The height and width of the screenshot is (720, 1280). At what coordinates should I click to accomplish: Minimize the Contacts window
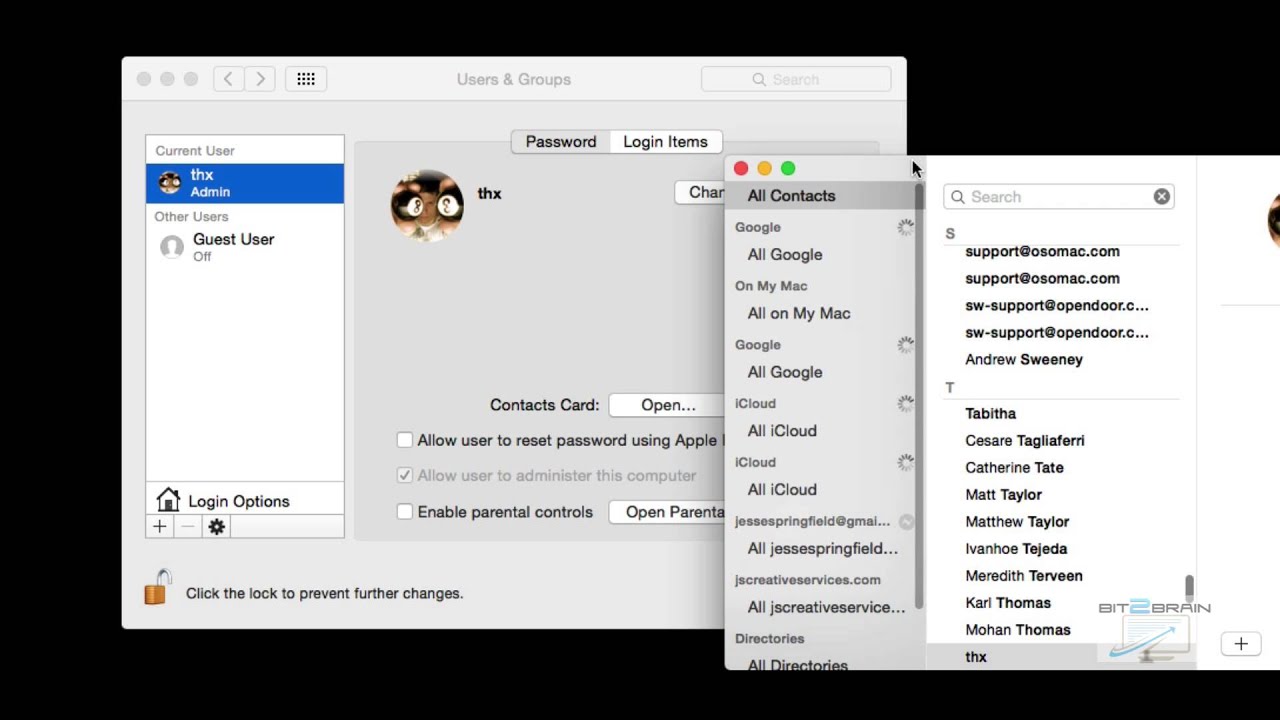click(765, 168)
